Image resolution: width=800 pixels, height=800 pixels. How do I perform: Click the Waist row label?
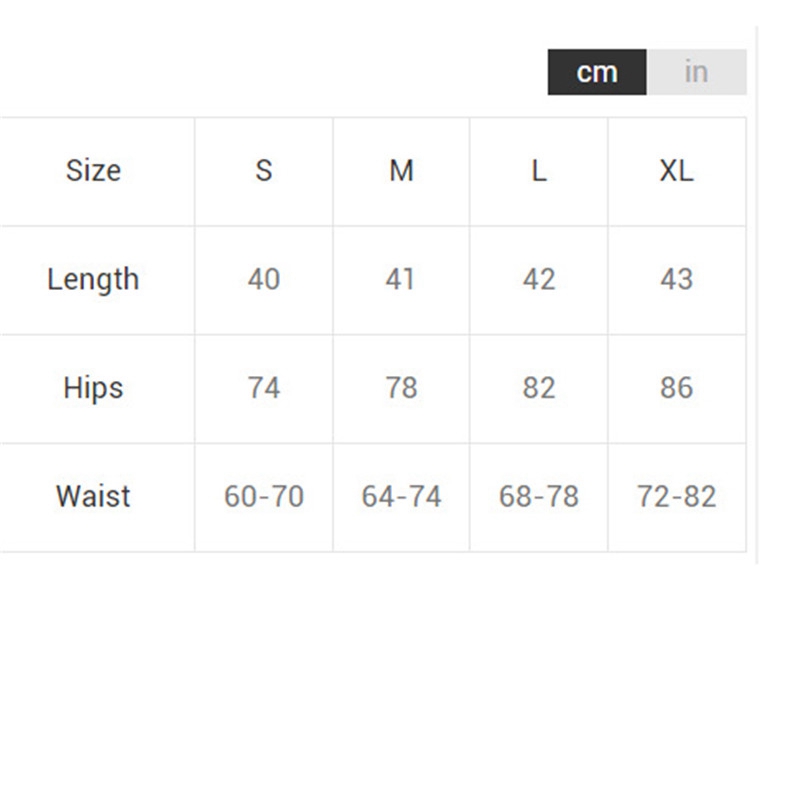tap(93, 496)
